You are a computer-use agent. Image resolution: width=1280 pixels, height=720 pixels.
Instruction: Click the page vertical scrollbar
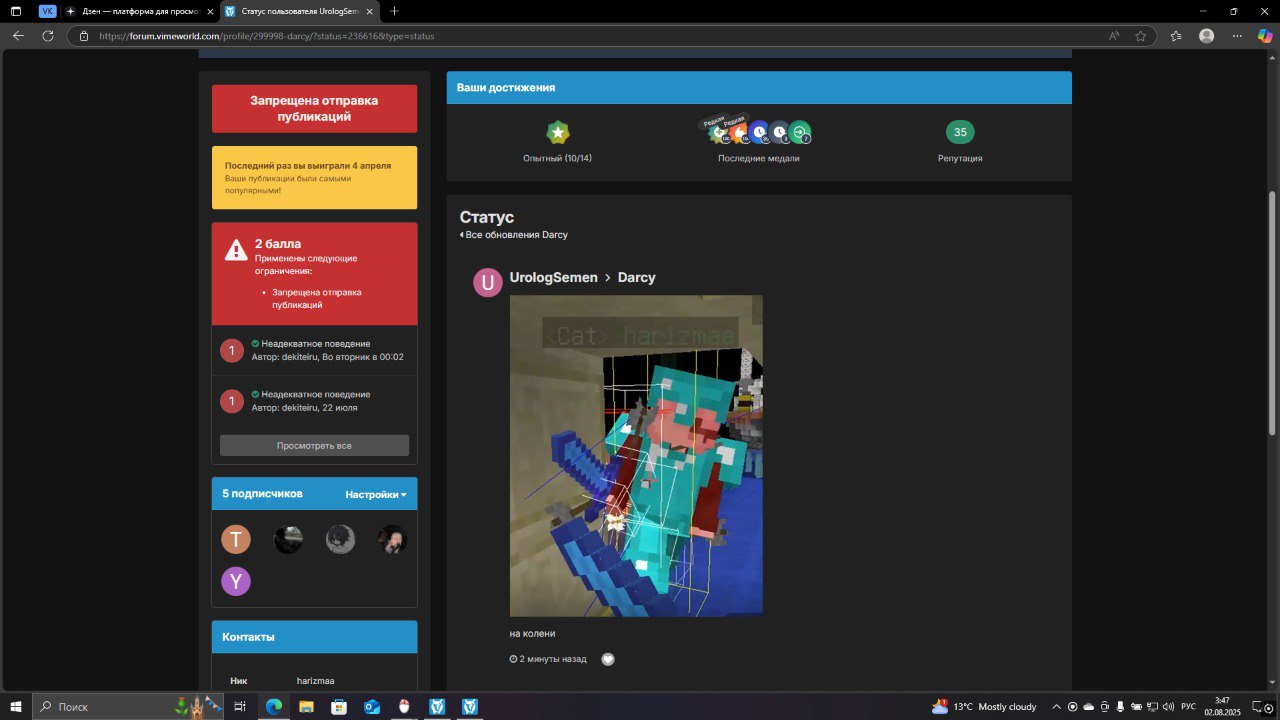1272,310
